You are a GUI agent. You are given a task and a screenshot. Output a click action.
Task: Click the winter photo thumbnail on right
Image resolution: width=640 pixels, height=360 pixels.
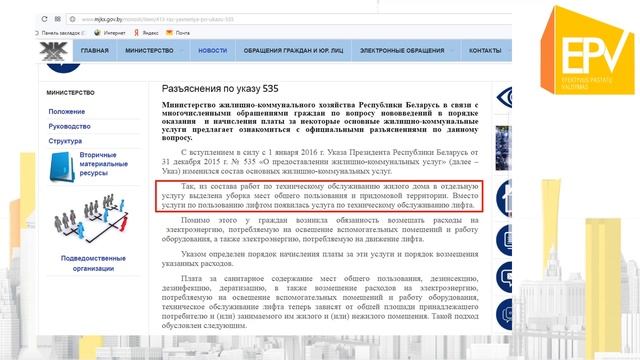[x=504, y=148]
